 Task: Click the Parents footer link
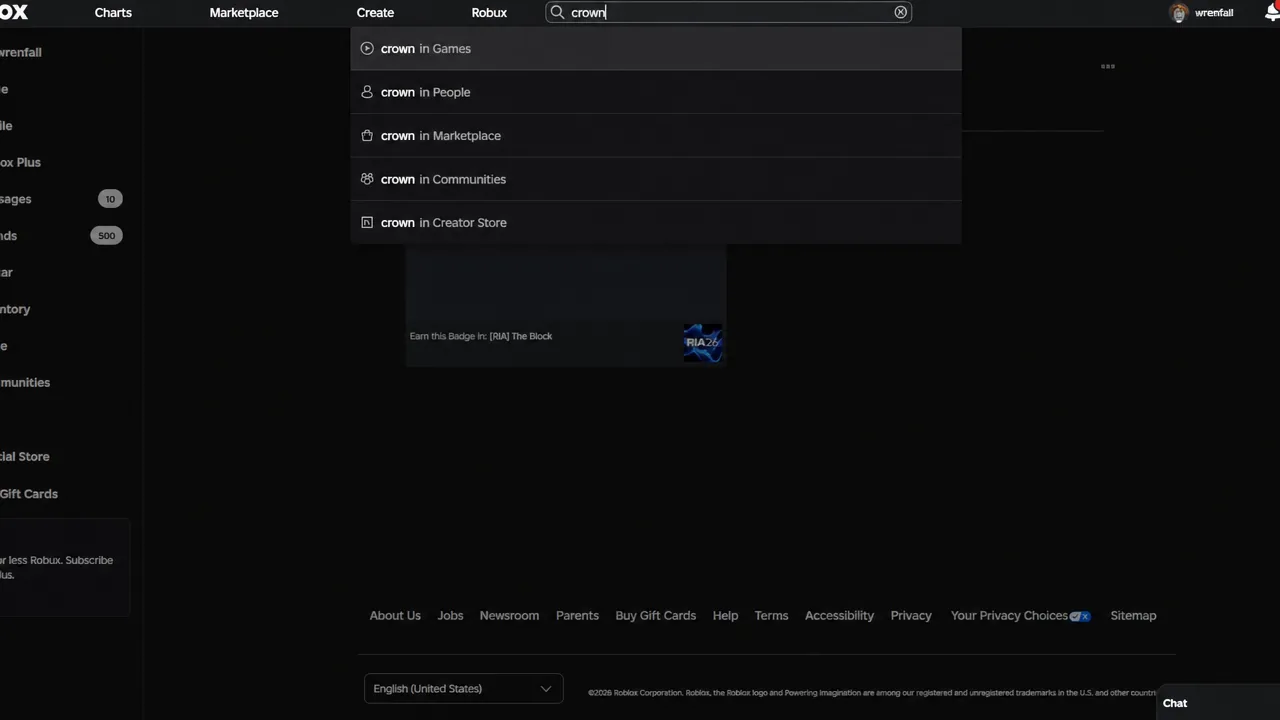coord(577,615)
